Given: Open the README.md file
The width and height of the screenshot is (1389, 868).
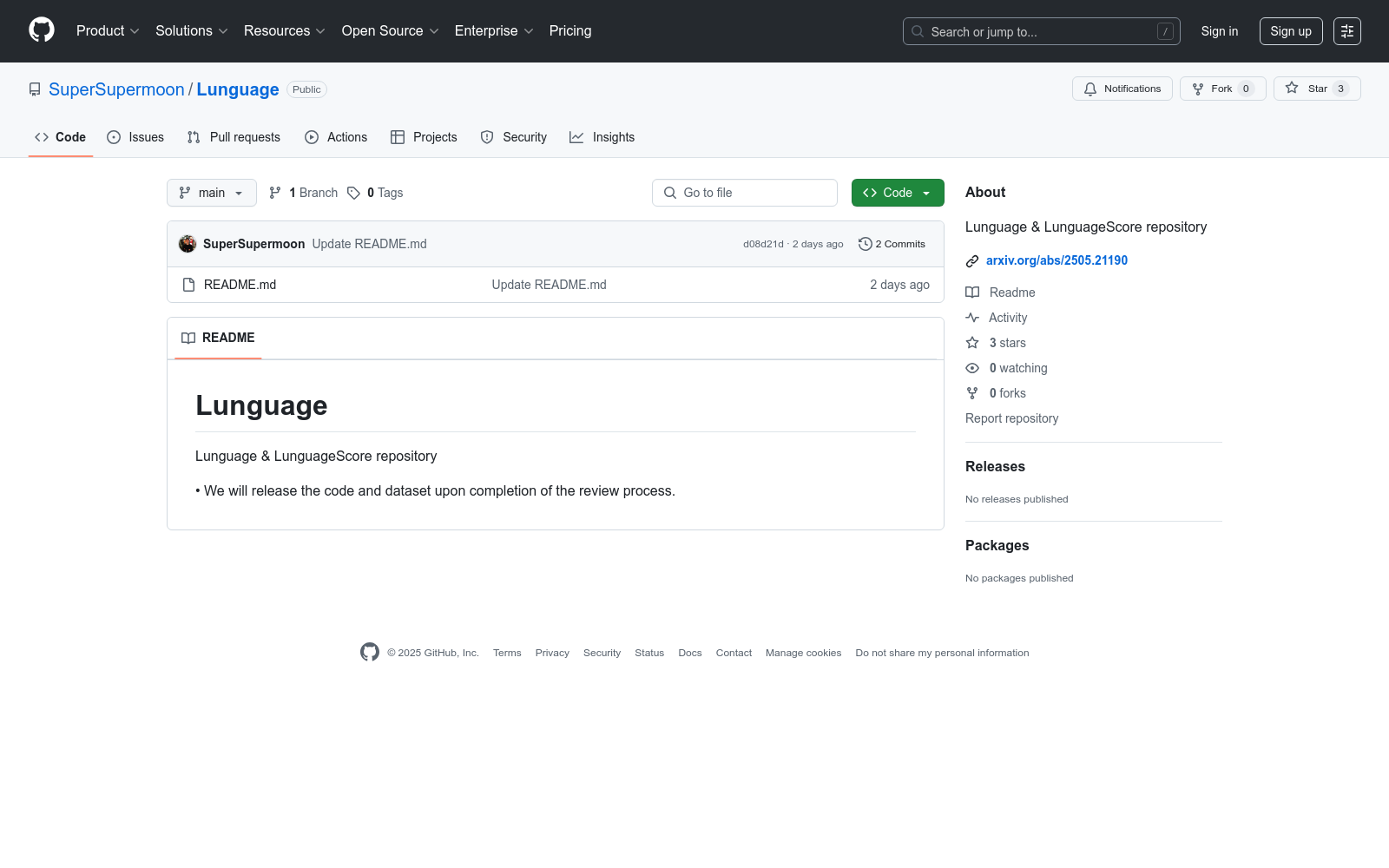Looking at the screenshot, I should click(x=240, y=285).
